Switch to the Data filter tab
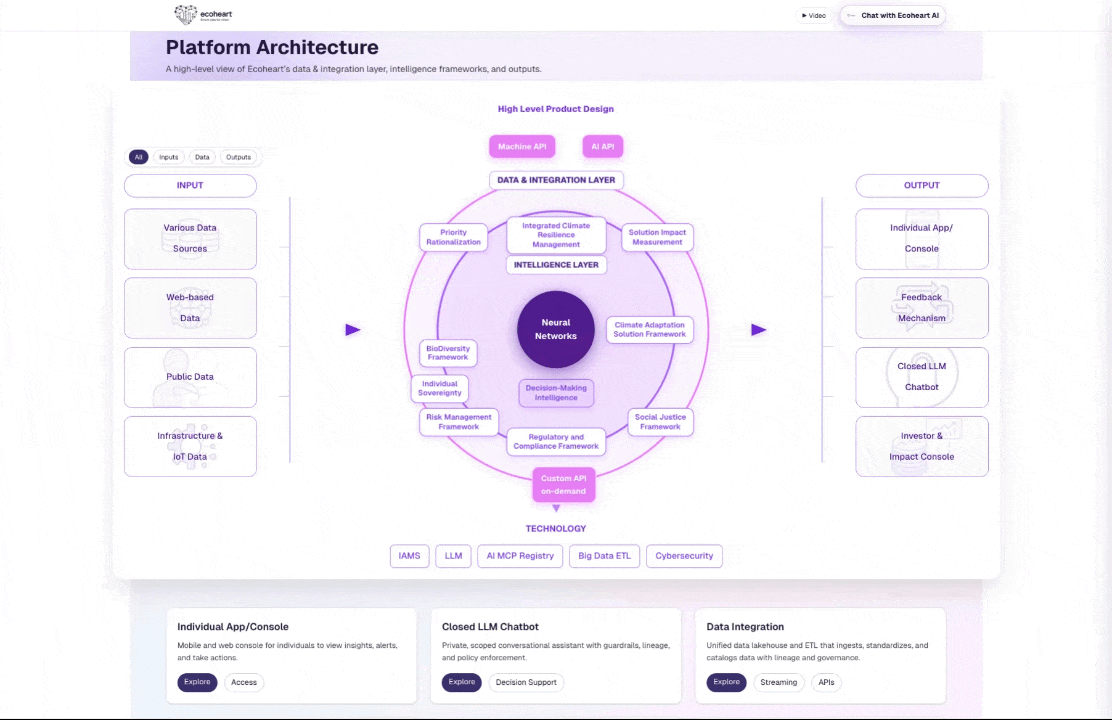This screenshot has height=720, width=1112. coord(202,157)
